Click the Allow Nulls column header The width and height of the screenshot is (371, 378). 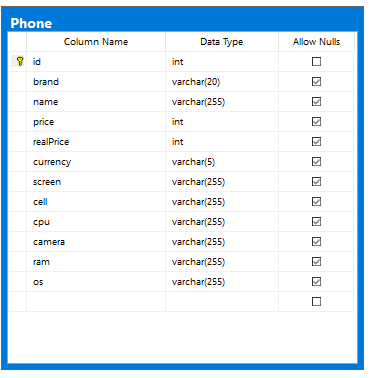[x=316, y=42]
